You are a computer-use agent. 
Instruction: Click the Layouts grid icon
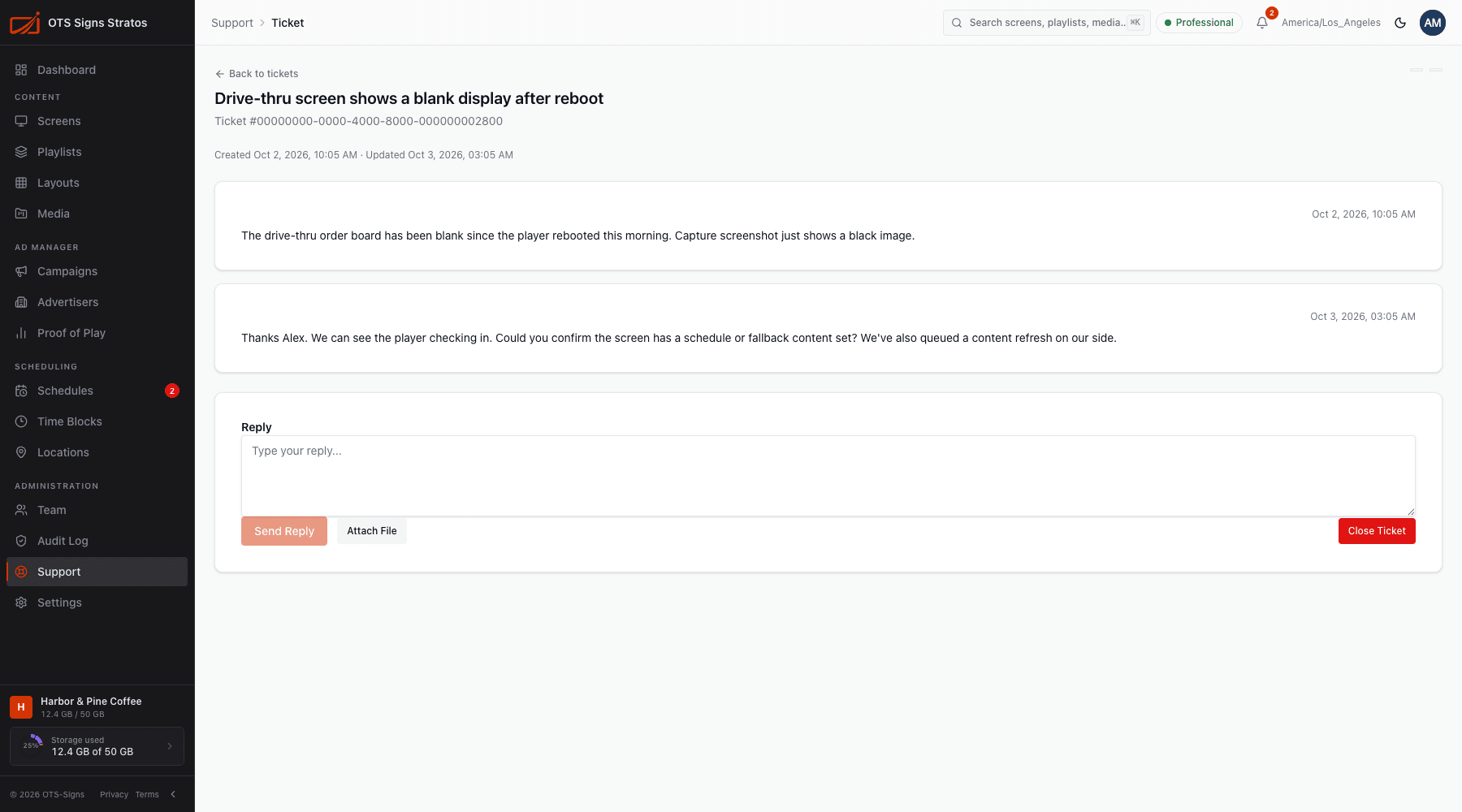[x=21, y=183]
